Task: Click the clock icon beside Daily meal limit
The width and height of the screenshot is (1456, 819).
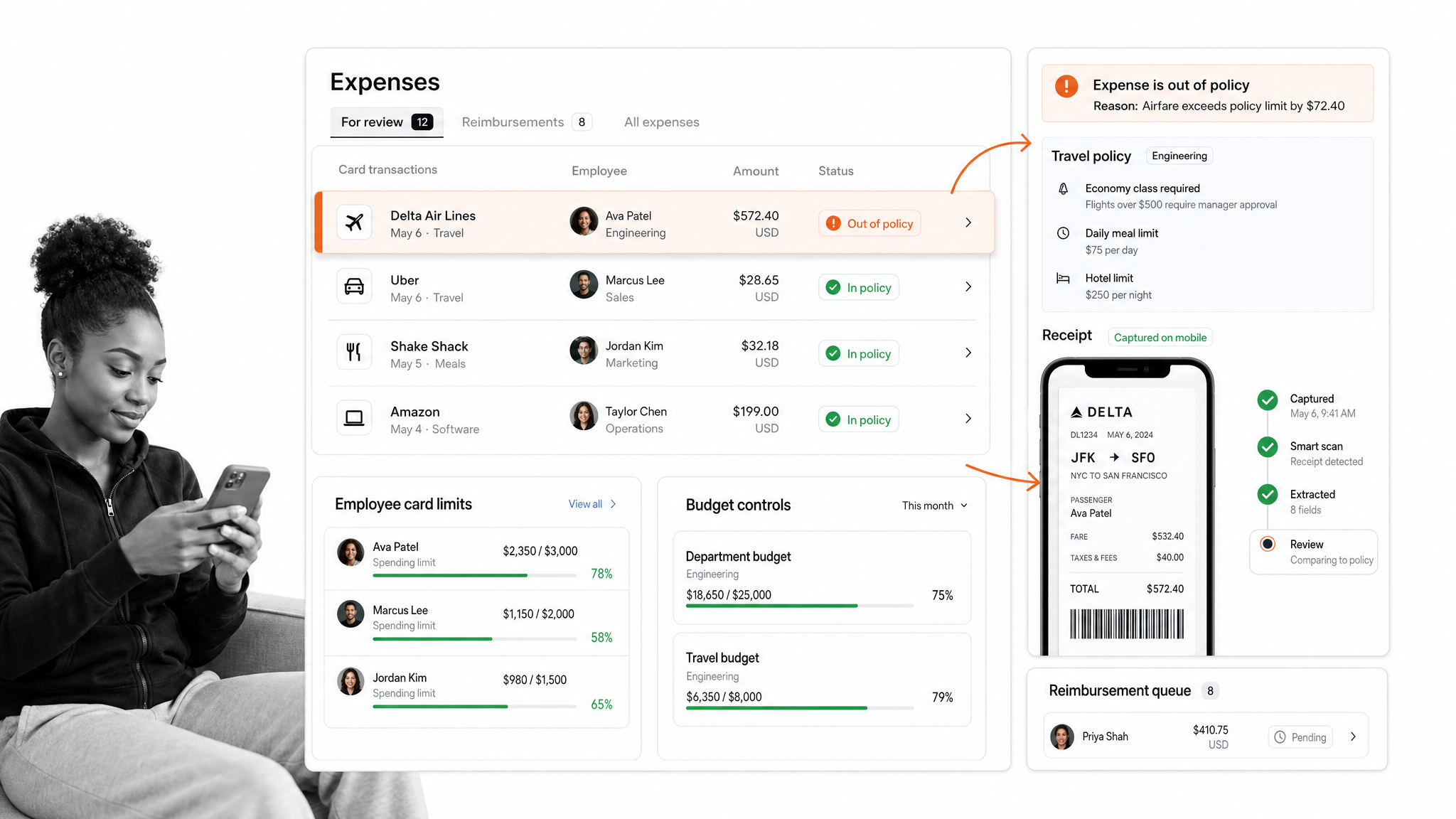Action: [1063, 233]
